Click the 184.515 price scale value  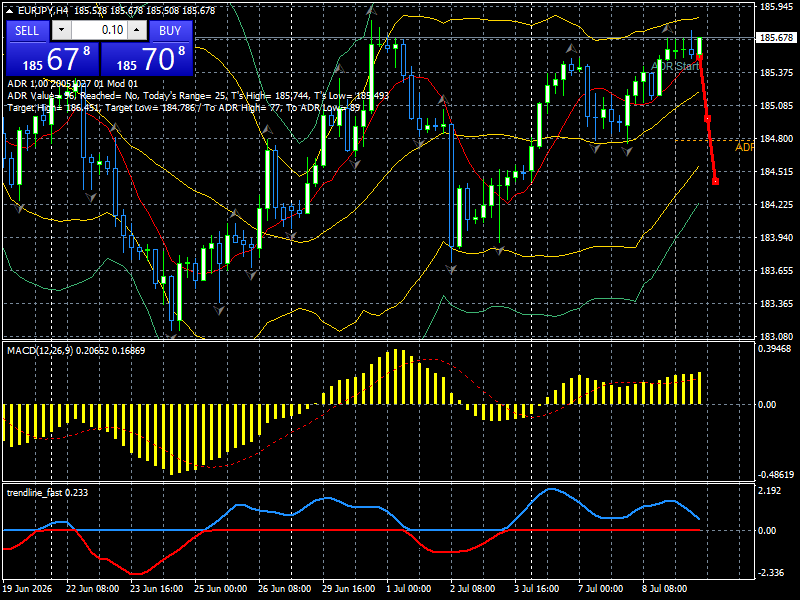point(777,171)
